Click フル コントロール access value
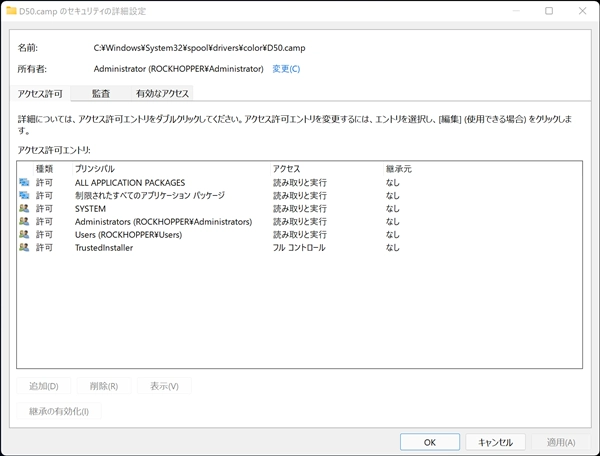 [299, 248]
